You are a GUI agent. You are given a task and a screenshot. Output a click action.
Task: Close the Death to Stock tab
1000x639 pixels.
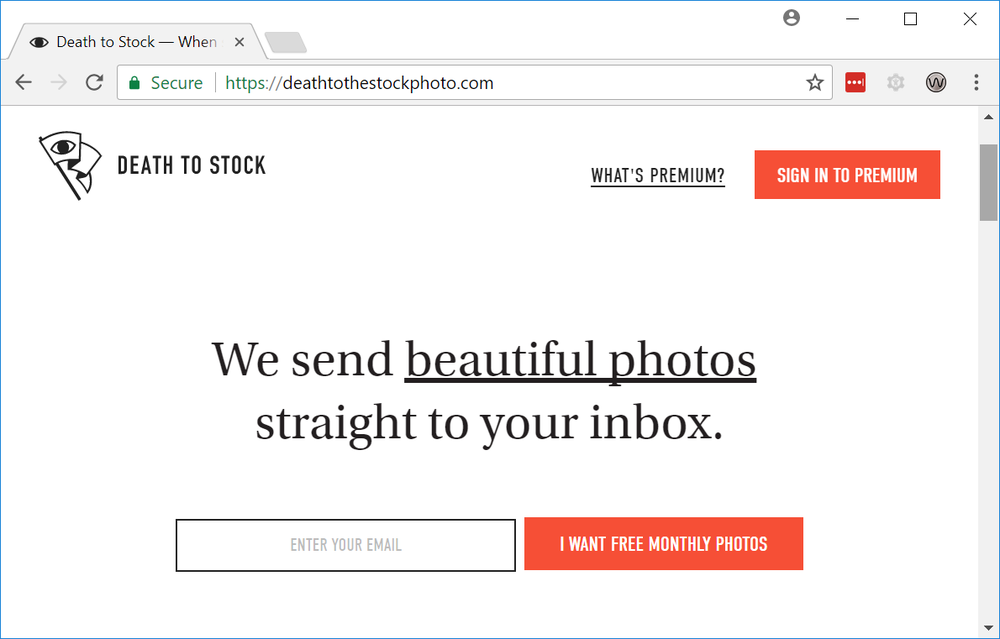coord(239,42)
